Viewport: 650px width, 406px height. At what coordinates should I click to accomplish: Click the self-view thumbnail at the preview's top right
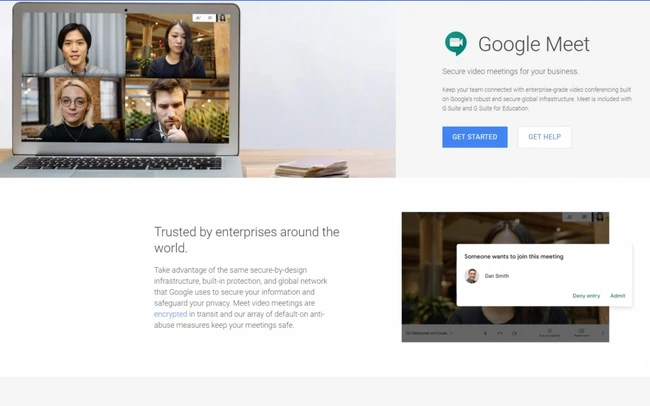pyautogui.click(x=600, y=217)
